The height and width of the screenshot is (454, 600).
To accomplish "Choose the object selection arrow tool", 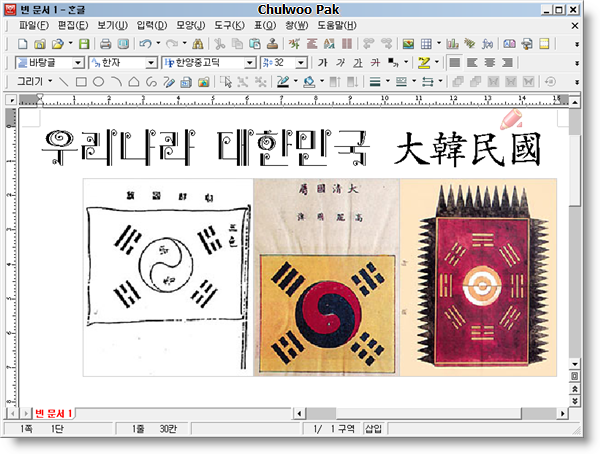I will click(226, 82).
